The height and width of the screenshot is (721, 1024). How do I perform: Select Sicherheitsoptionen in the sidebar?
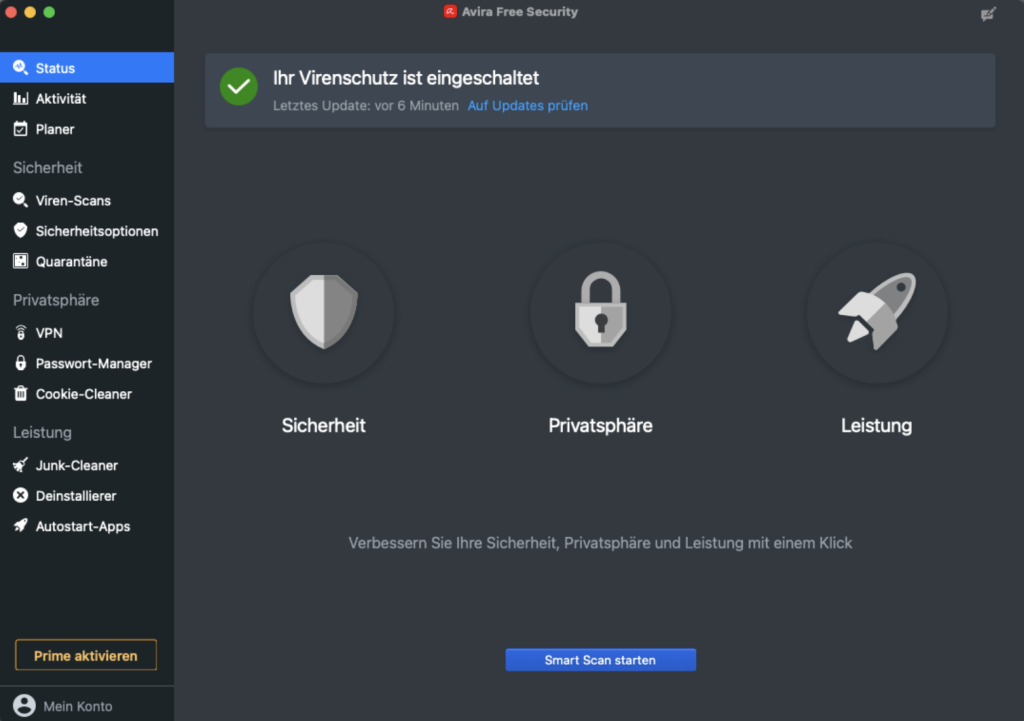(96, 231)
